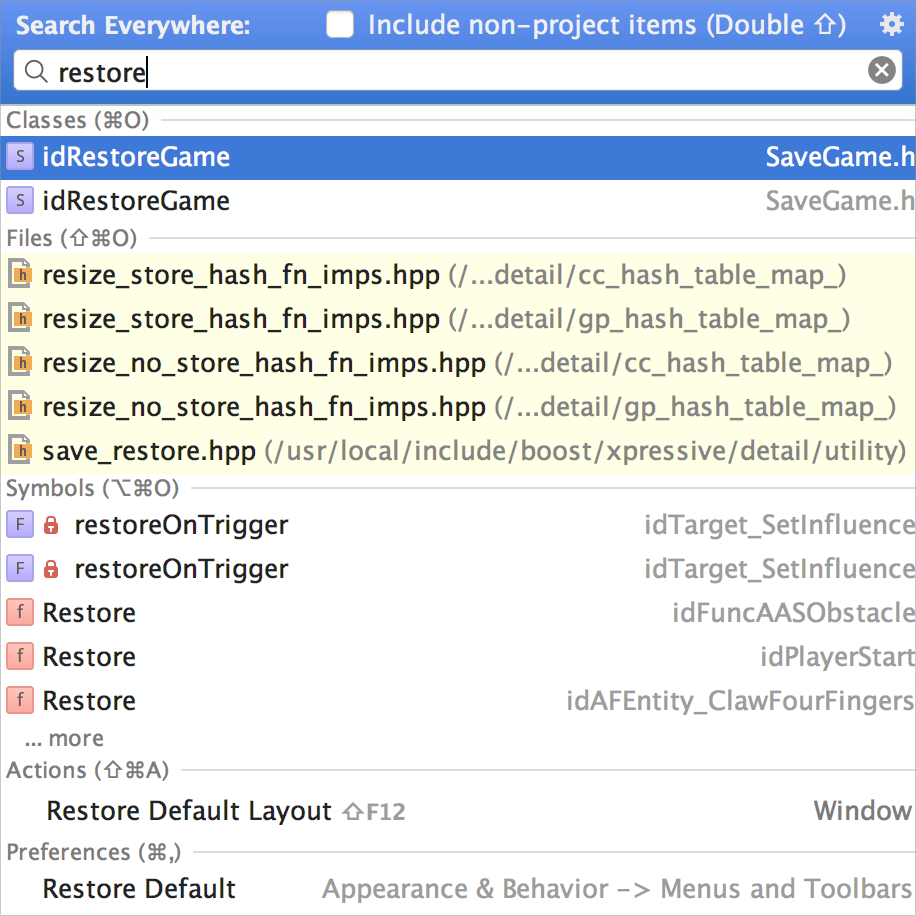Screen dimensions: 916x916
Task: Select the struct icon of the highlighted idRestoreGame
Action: (20, 157)
